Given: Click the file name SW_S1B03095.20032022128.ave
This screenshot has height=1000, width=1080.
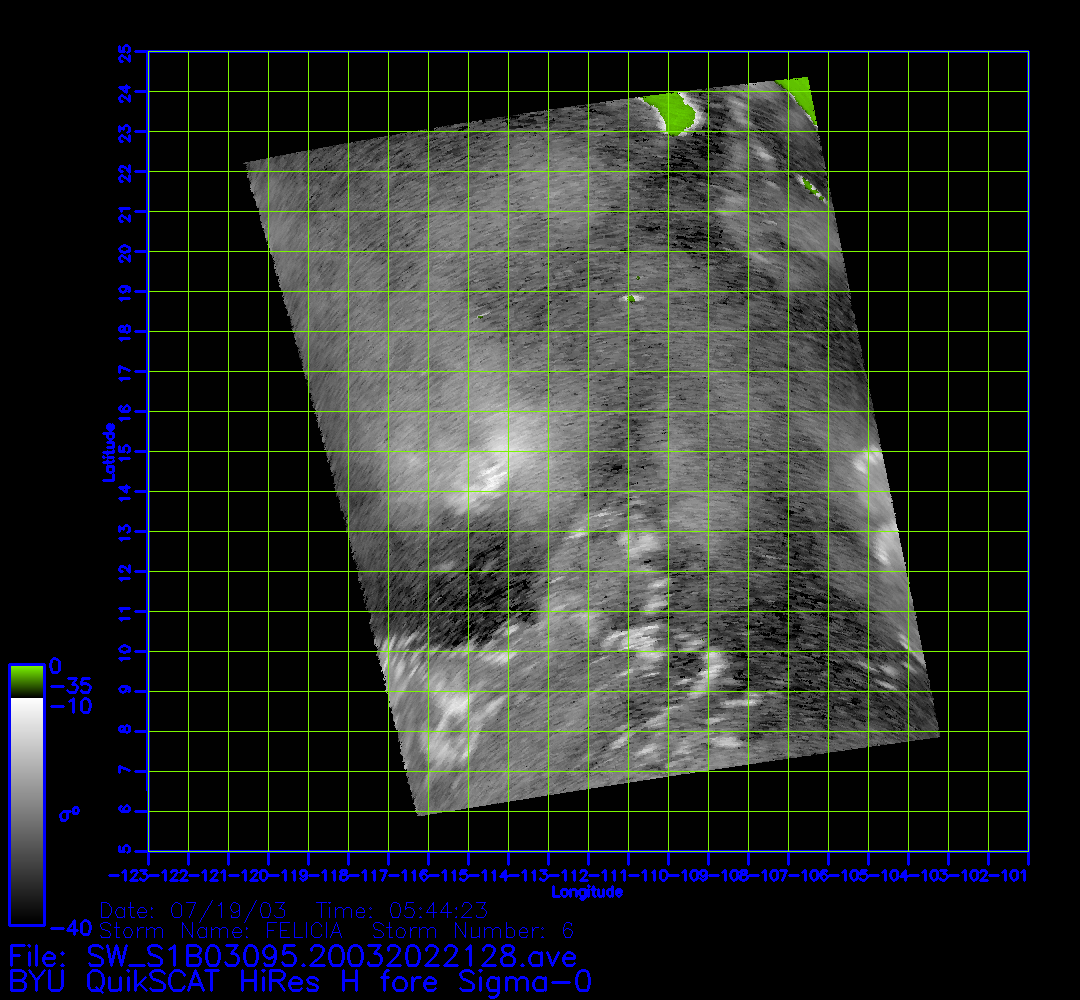Looking at the screenshot, I should pyautogui.click(x=292, y=956).
